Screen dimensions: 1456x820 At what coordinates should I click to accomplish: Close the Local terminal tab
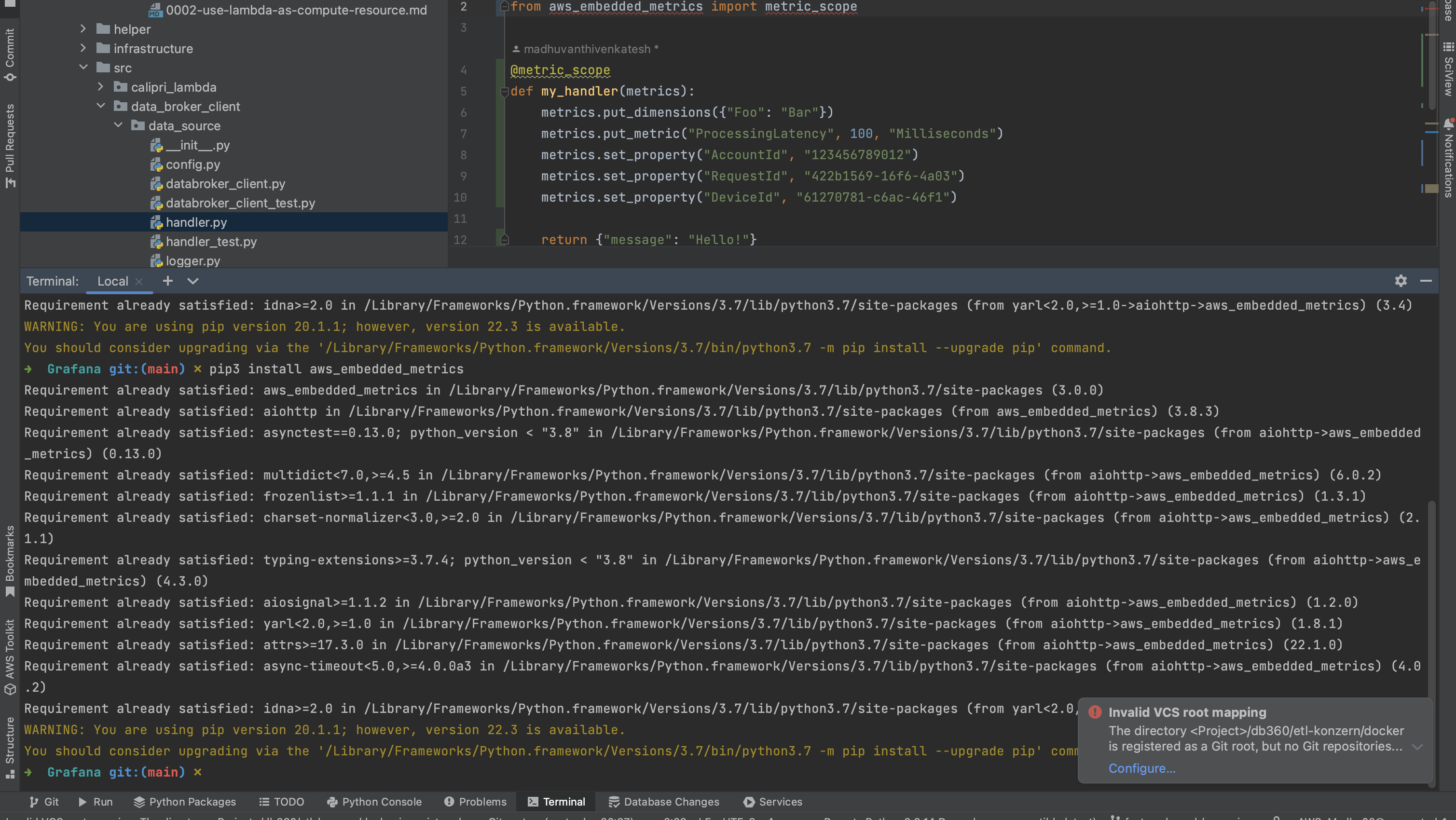(139, 281)
